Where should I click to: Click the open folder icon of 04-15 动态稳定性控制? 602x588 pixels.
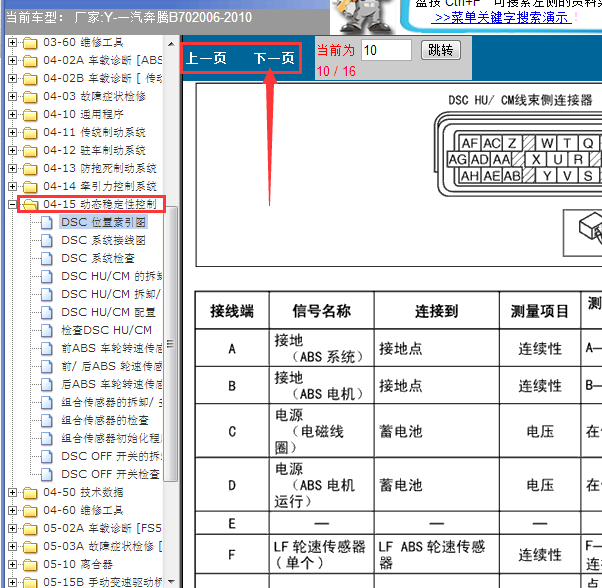point(30,205)
